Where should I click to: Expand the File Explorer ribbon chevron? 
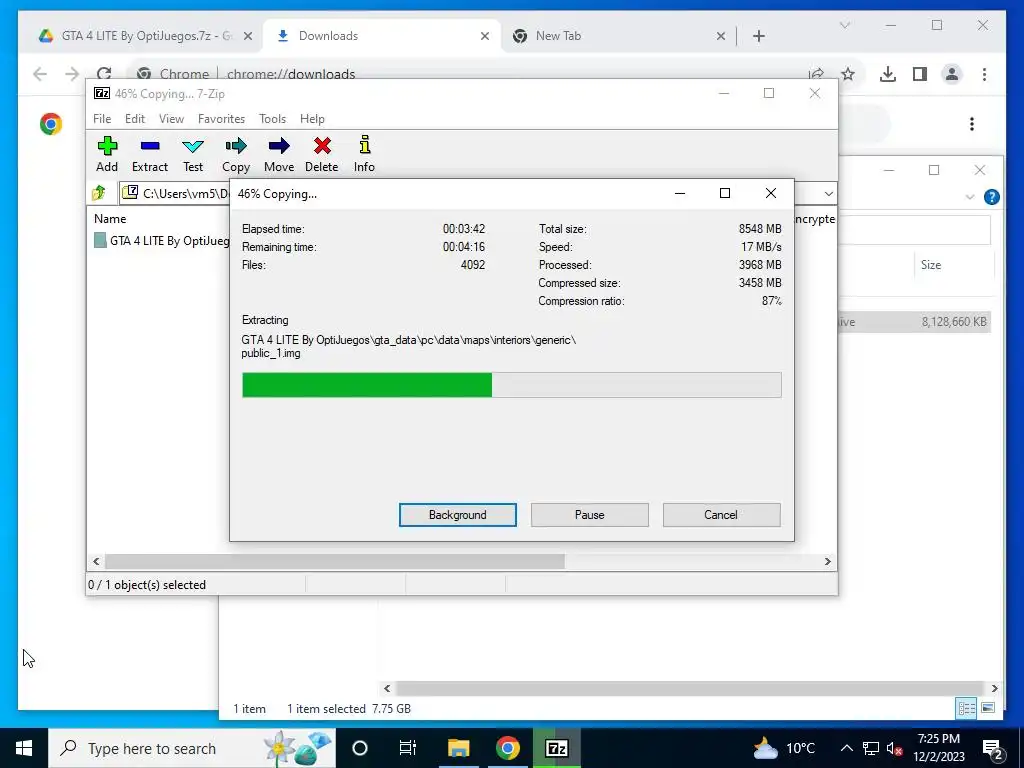[x=970, y=197]
